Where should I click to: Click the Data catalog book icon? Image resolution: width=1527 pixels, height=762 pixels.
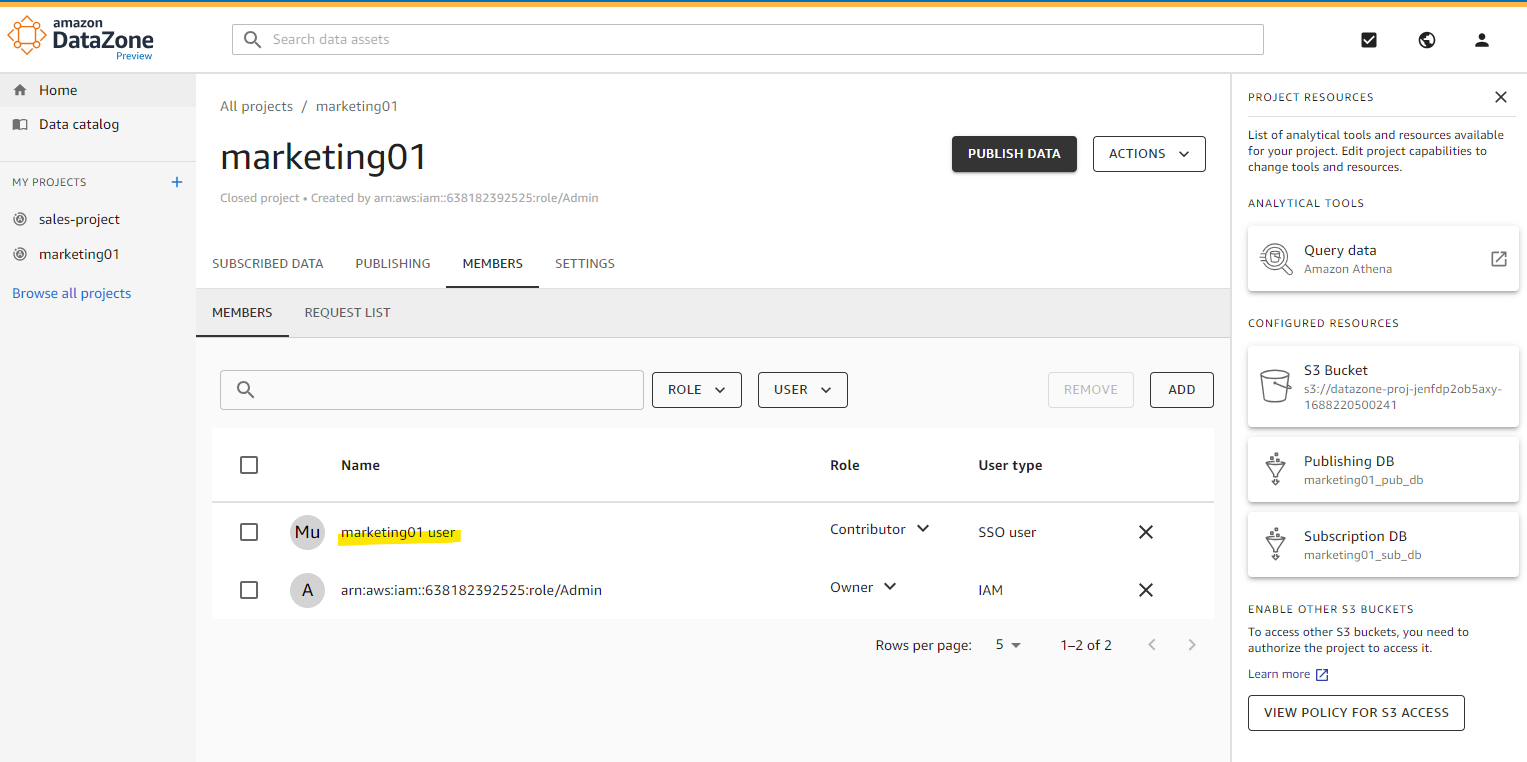(x=20, y=125)
